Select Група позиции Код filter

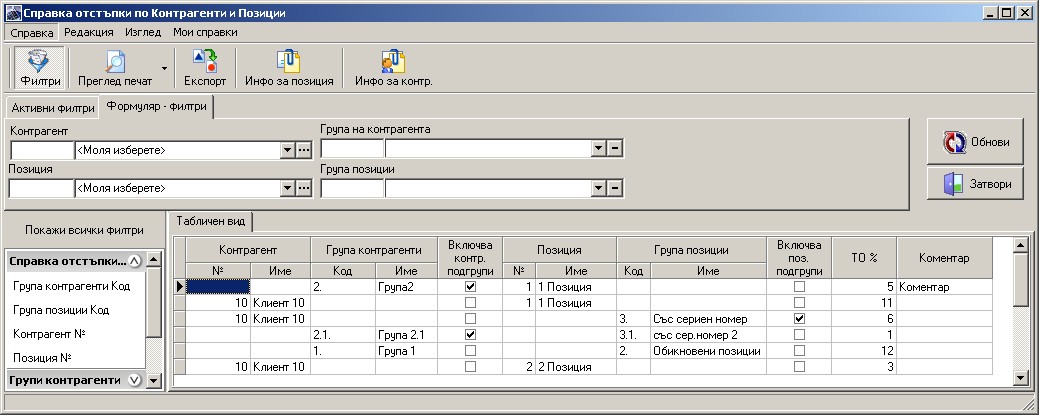(61, 310)
